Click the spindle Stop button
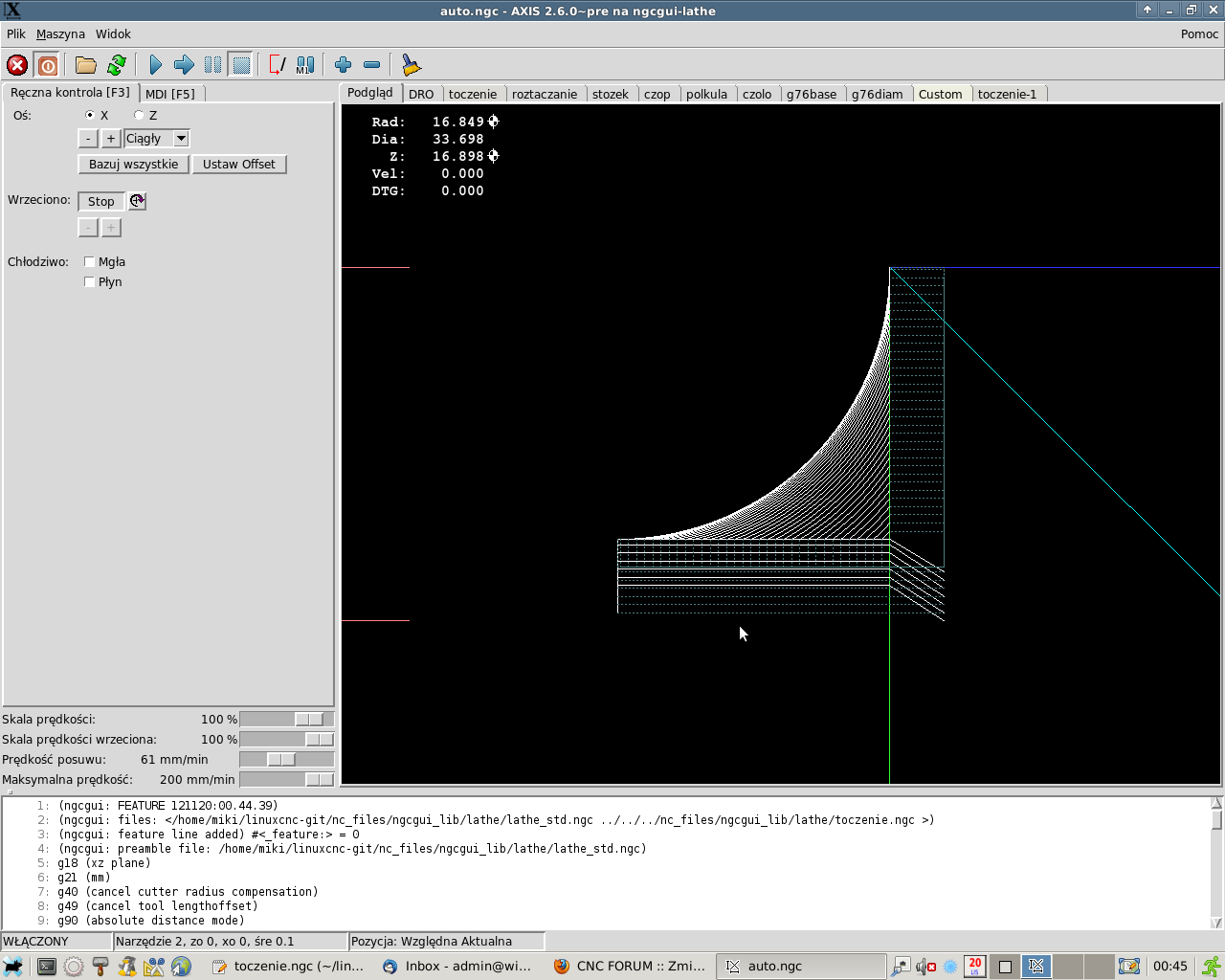 coord(101,201)
